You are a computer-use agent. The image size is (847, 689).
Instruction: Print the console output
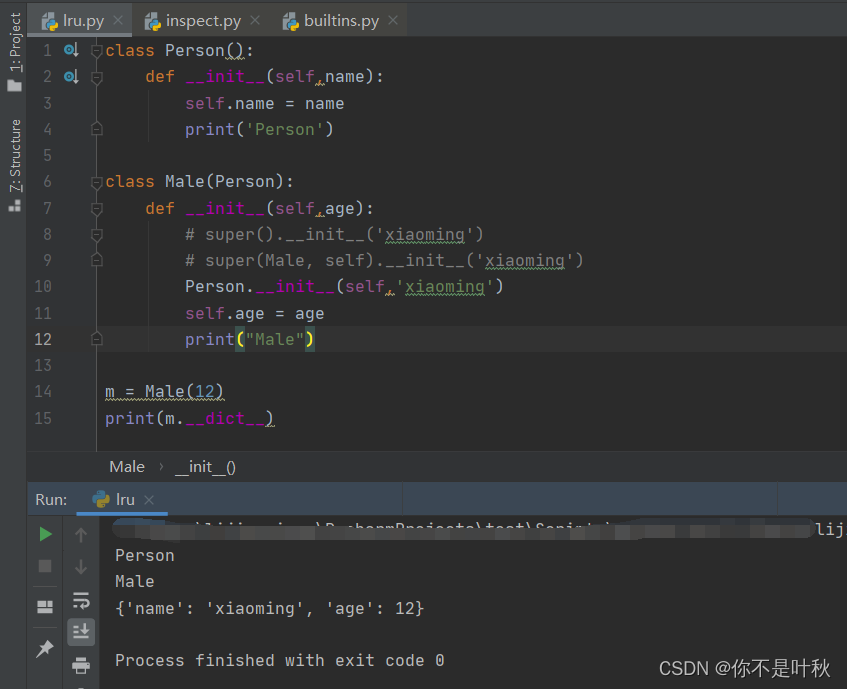tap(81, 665)
